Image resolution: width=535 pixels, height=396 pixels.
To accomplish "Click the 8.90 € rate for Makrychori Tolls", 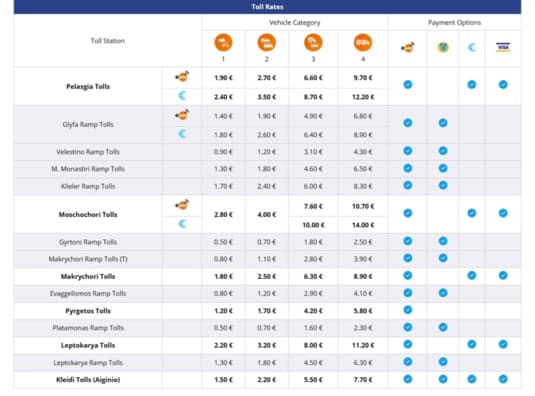I will tap(363, 277).
